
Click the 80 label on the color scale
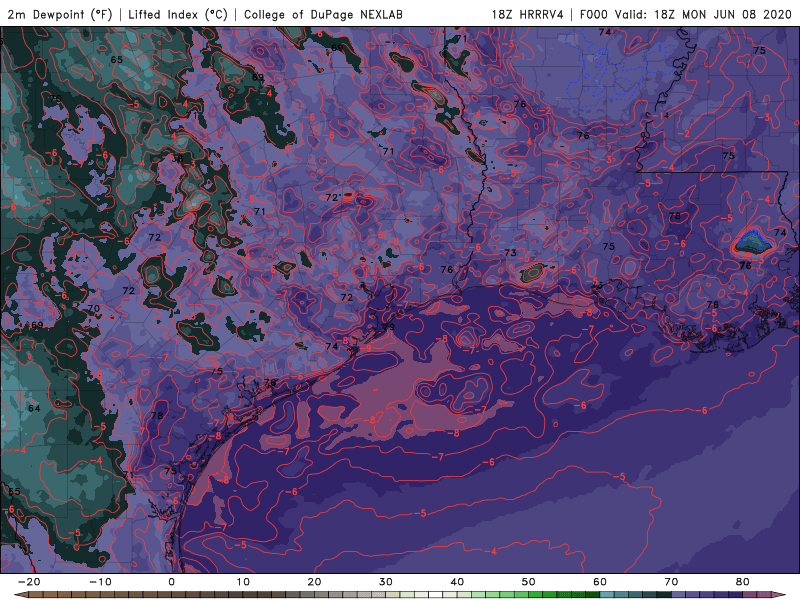743,582
